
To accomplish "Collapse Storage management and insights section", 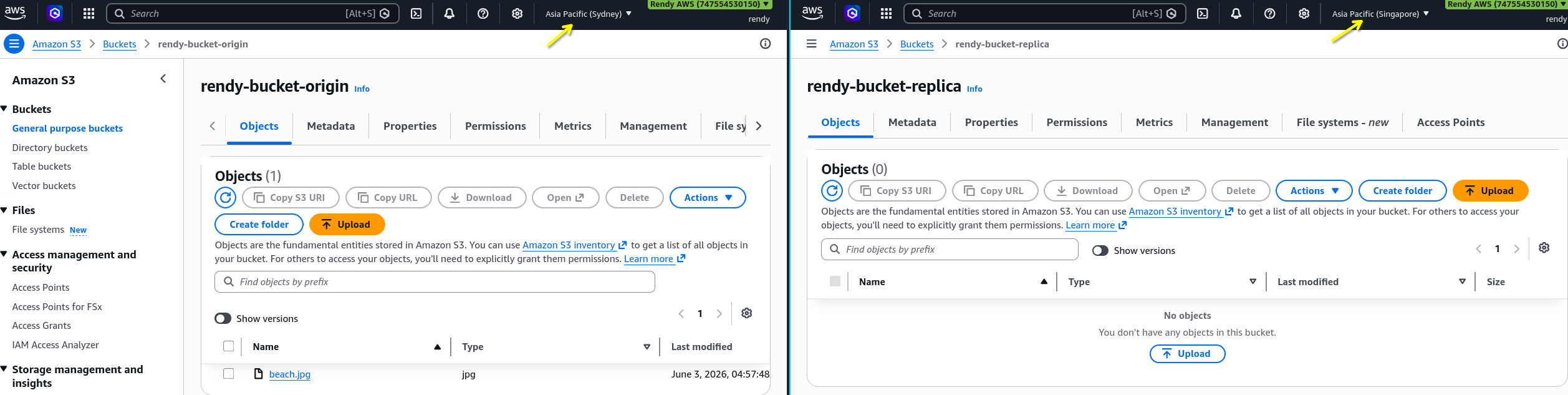I will click(4, 369).
